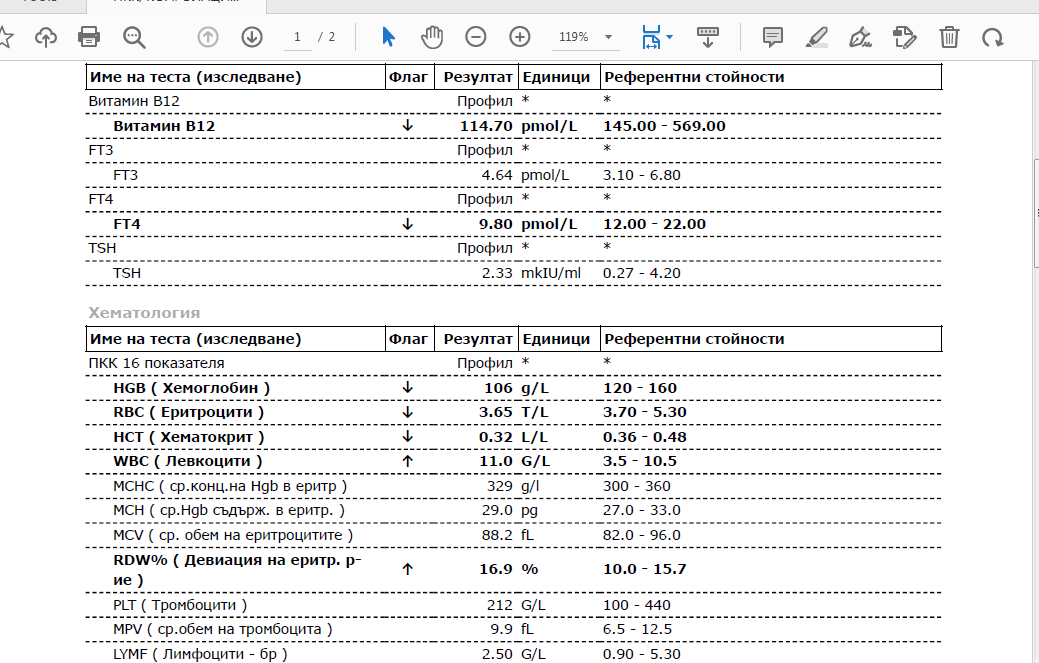The height and width of the screenshot is (663, 1039).
Task: Click the page number input field
Action: click(x=296, y=37)
